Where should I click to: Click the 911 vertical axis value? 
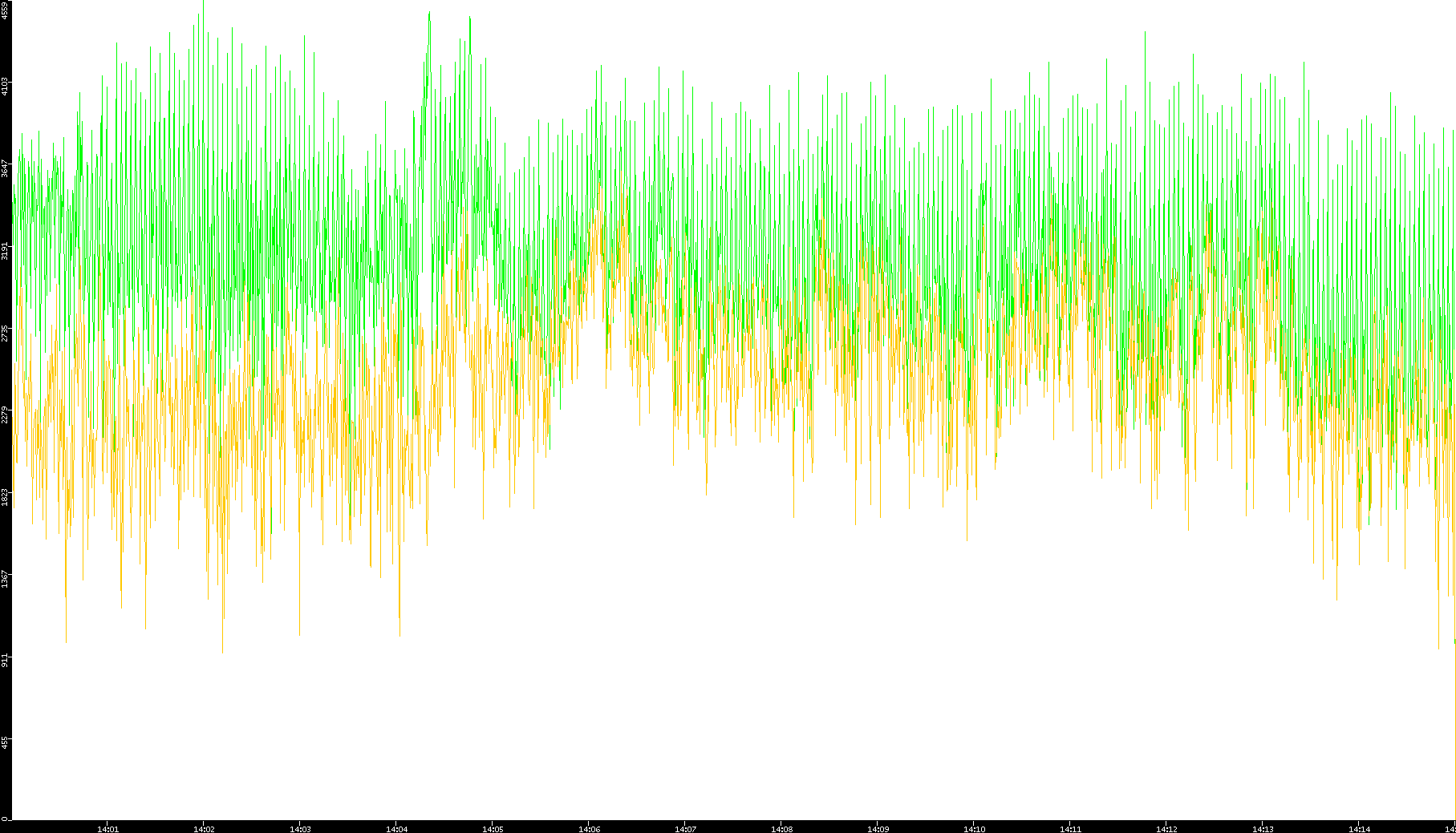pyautogui.click(x=5, y=661)
